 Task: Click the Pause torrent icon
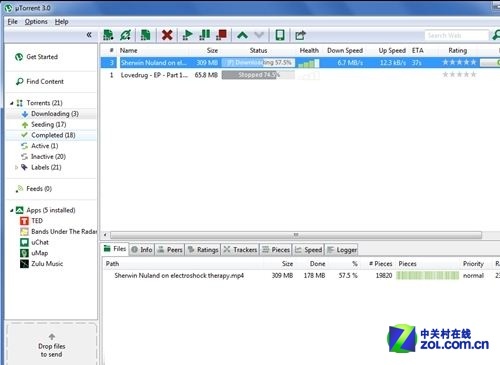click(x=204, y=35)
